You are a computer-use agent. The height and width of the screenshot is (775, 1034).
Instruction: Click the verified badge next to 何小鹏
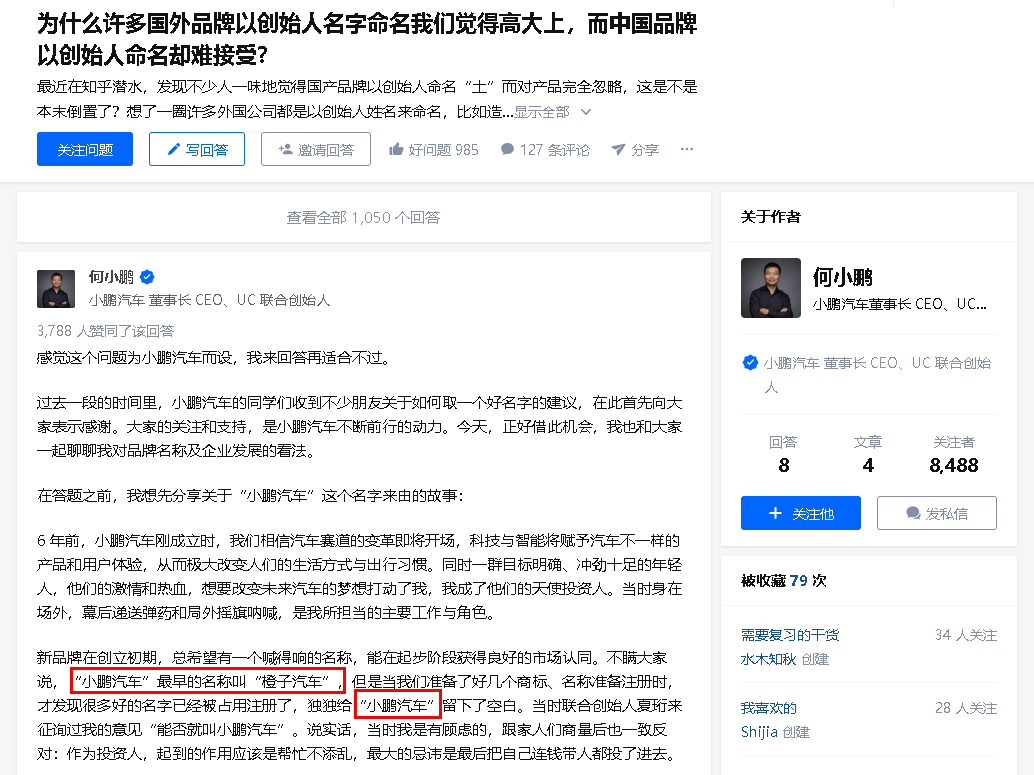(147, 277)
